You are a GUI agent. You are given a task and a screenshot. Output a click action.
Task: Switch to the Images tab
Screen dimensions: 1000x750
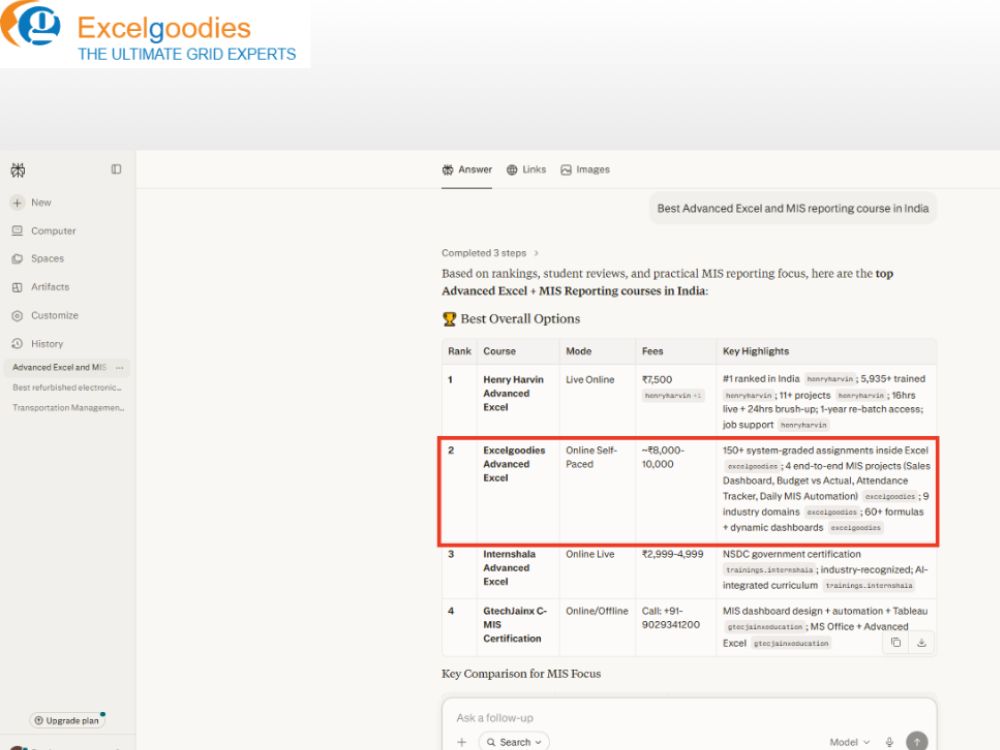[x=585, y=170]
